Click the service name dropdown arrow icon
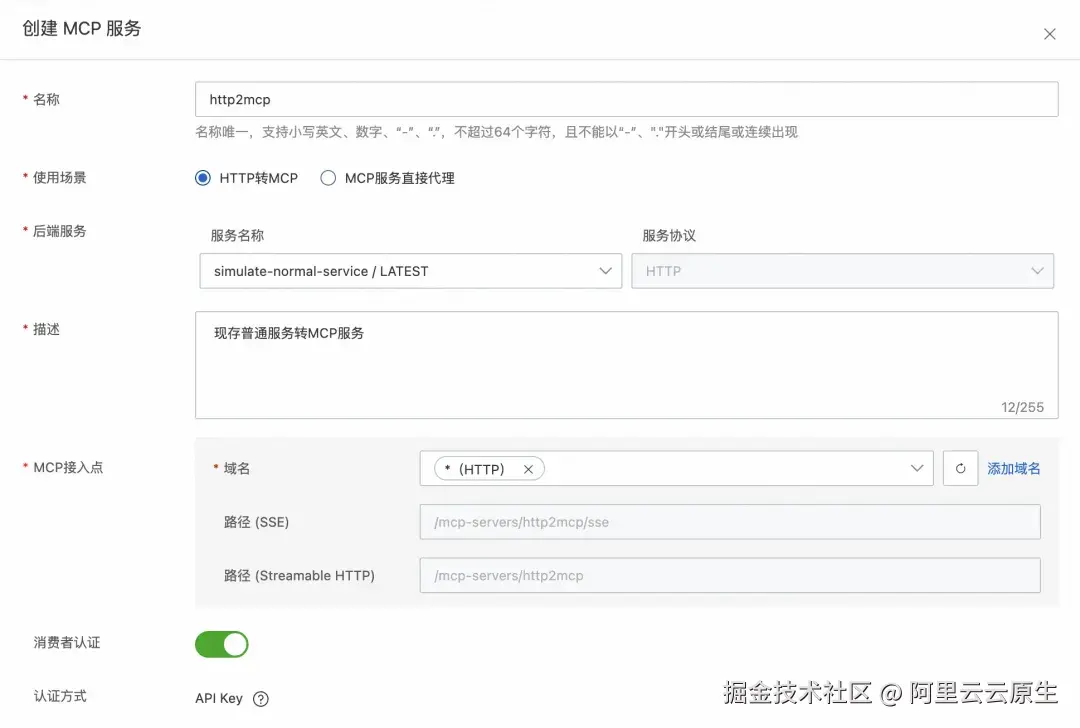This screenshot has height=728, width=1080. coord(605,270)
